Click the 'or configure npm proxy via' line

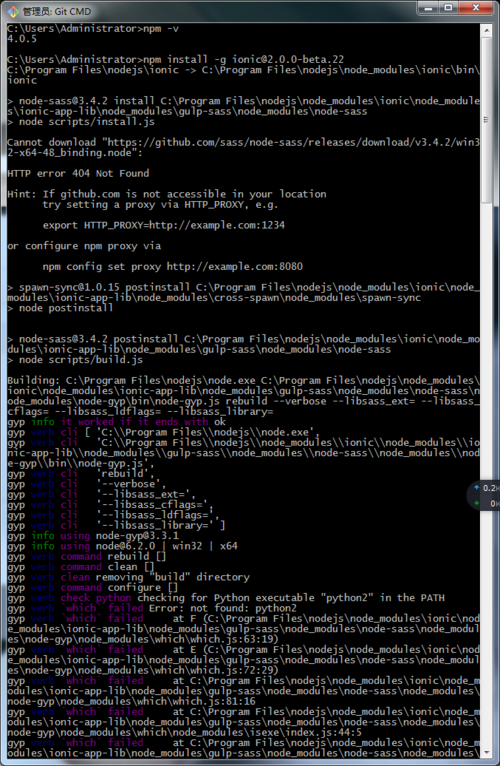84,246
